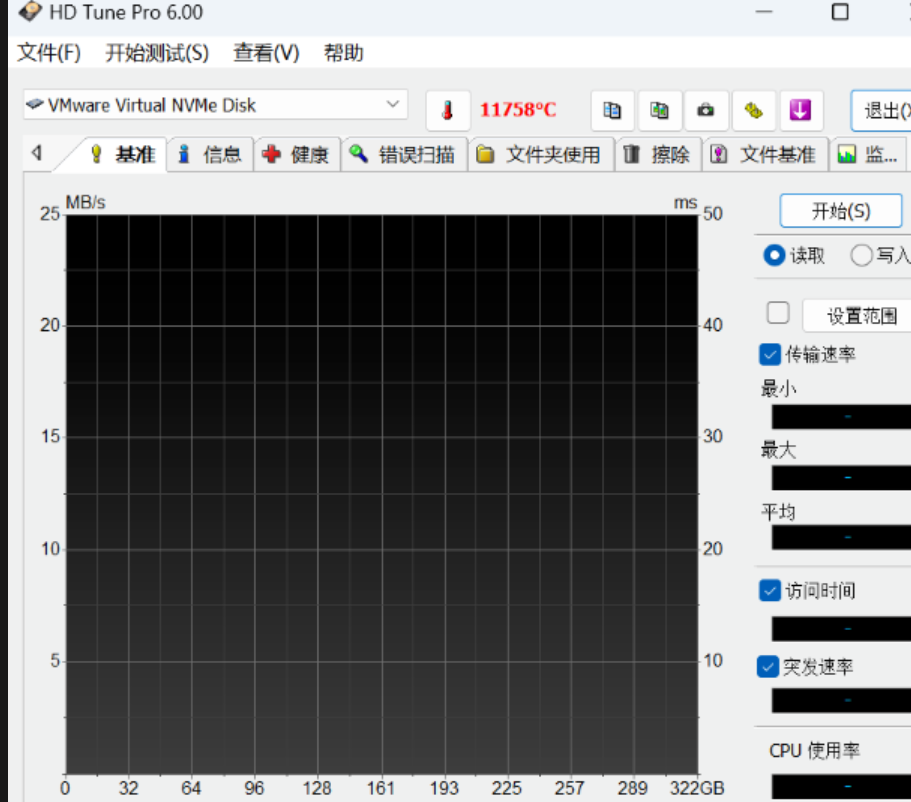911x802 pixels.
Task: Click the 设置范围 button
Action: pyautogui.click(x=857, y=316)
